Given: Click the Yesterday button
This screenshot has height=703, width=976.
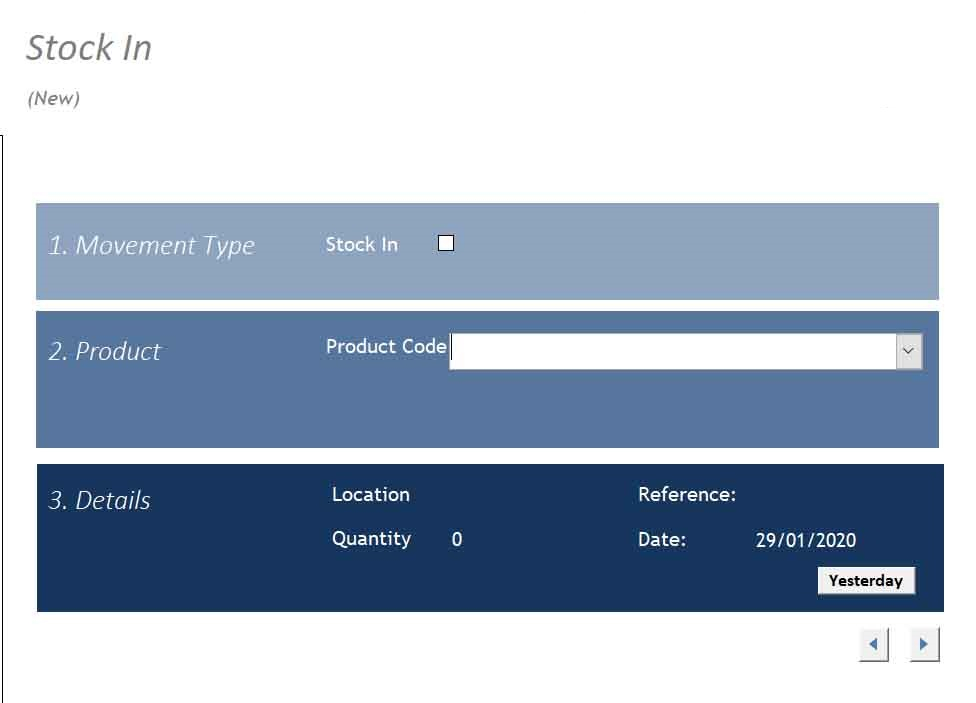Looking at the screenshot, I should [866, 580].
